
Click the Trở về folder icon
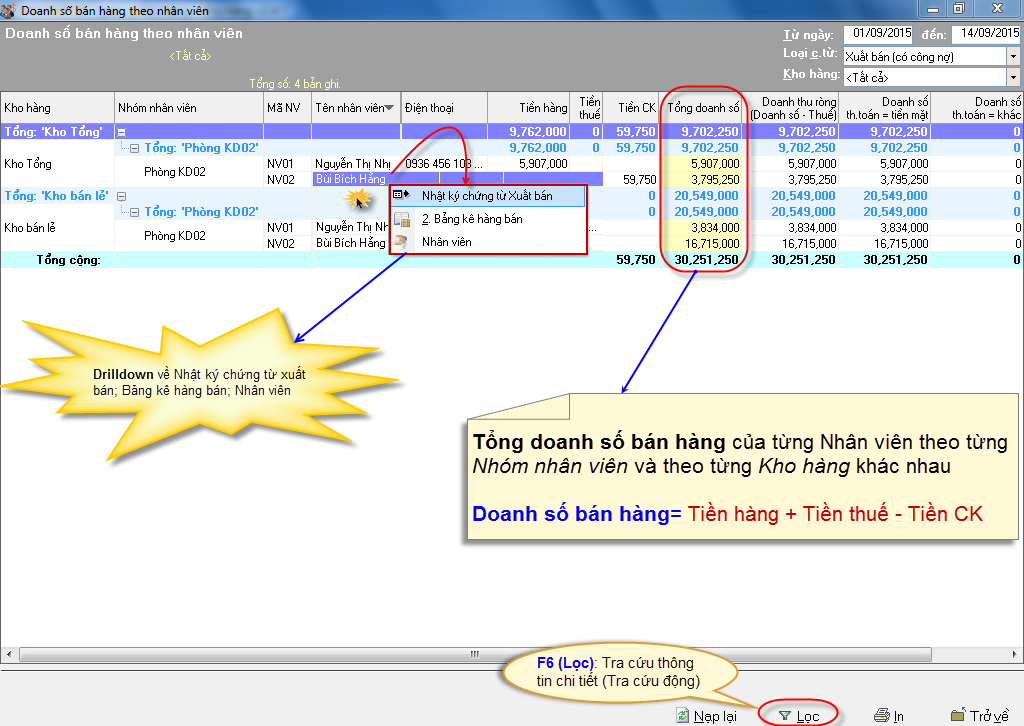[x=957, y=716]
